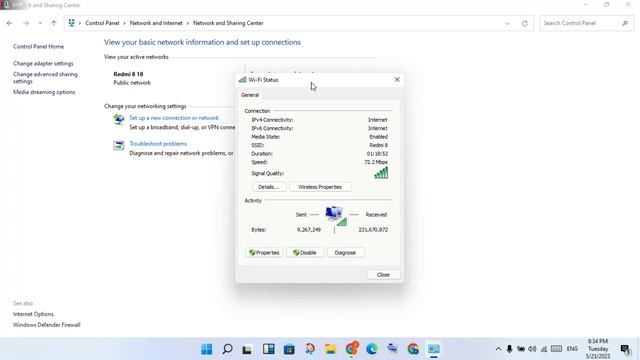
Task: Select Network and Internet breadcrumb
Action: point(156,23)
